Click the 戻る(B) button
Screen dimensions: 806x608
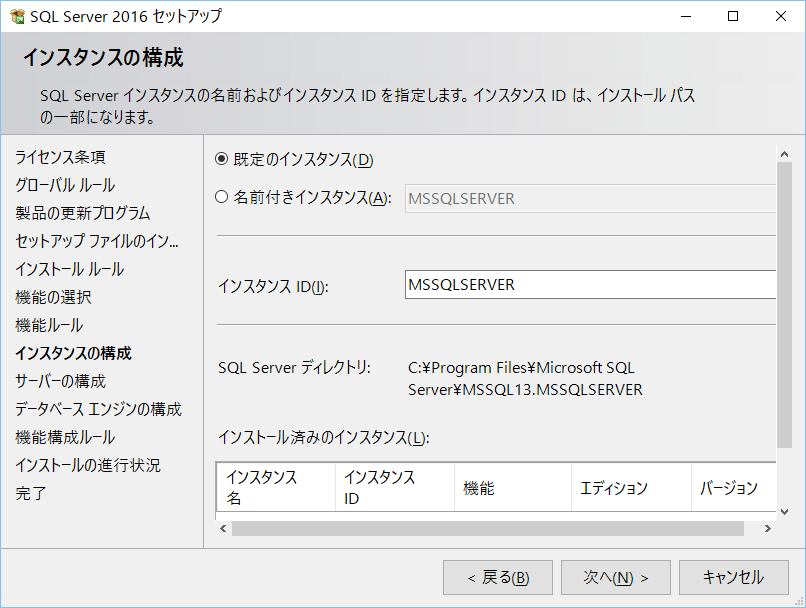tap(498, 577)
